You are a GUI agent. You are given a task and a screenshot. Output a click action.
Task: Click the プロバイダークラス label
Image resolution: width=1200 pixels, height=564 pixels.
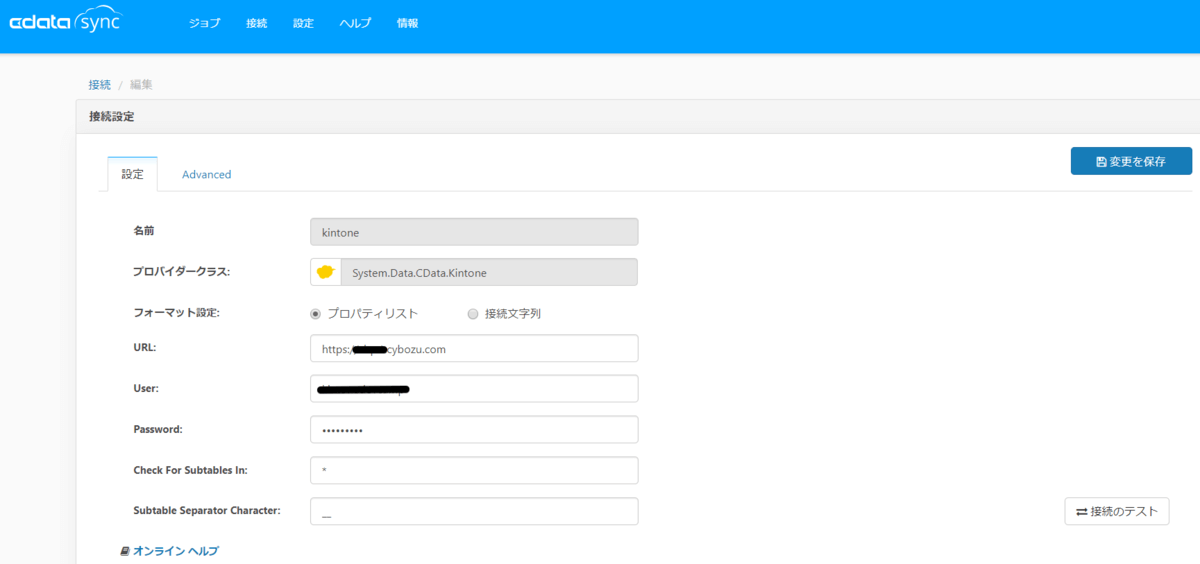coord(182,272)
